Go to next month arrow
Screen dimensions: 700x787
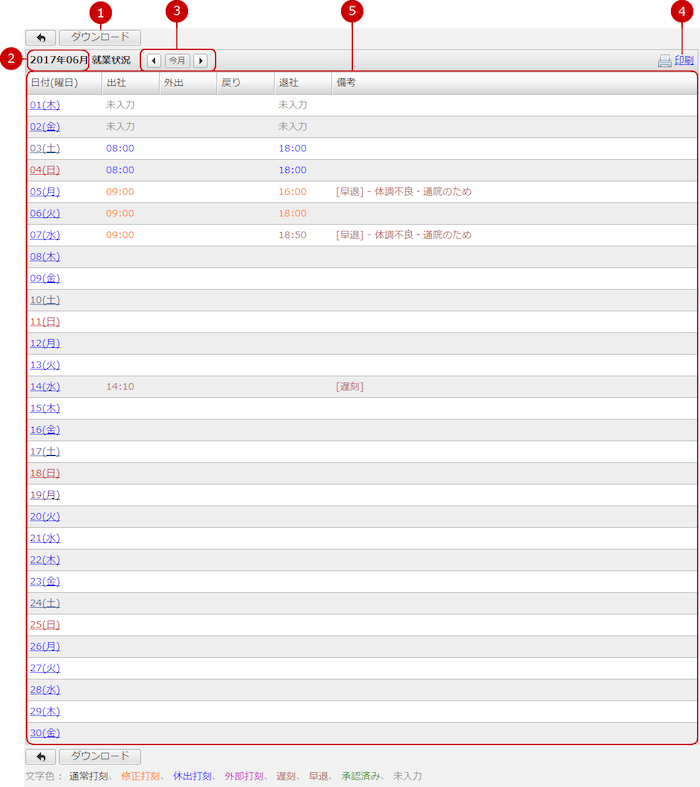tap(200, 61)
